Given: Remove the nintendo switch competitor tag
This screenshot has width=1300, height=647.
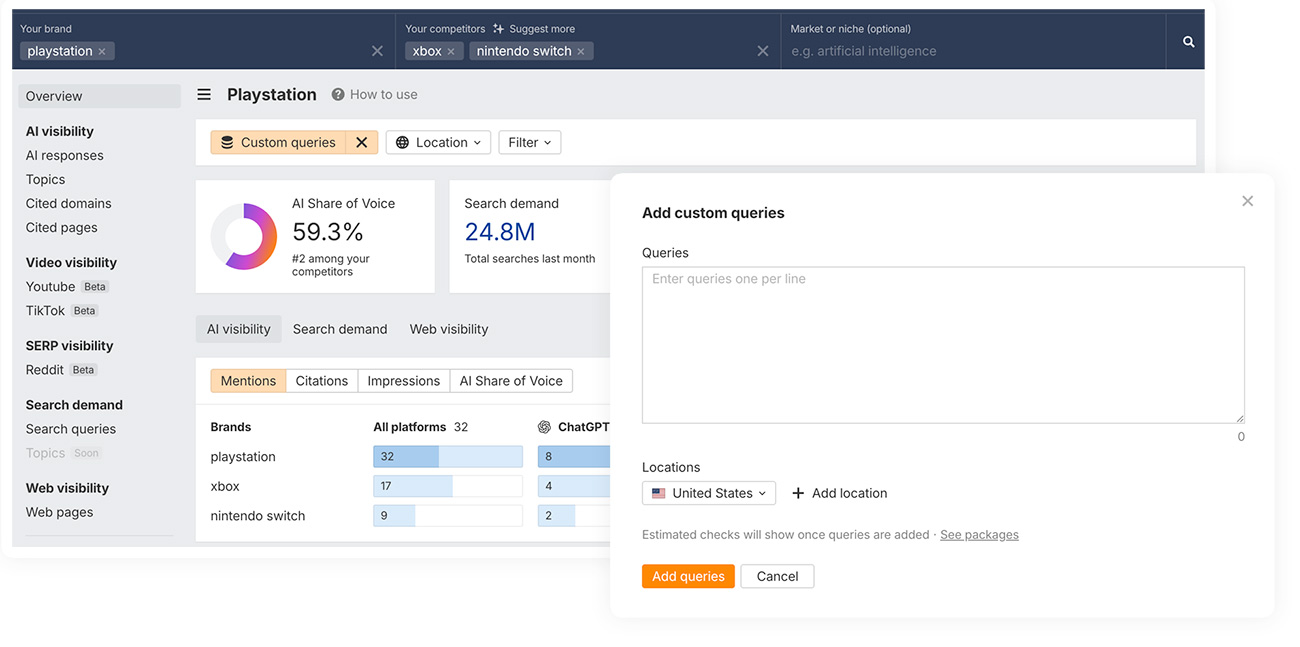Looking at the screenshot, I should pos(581,52).
